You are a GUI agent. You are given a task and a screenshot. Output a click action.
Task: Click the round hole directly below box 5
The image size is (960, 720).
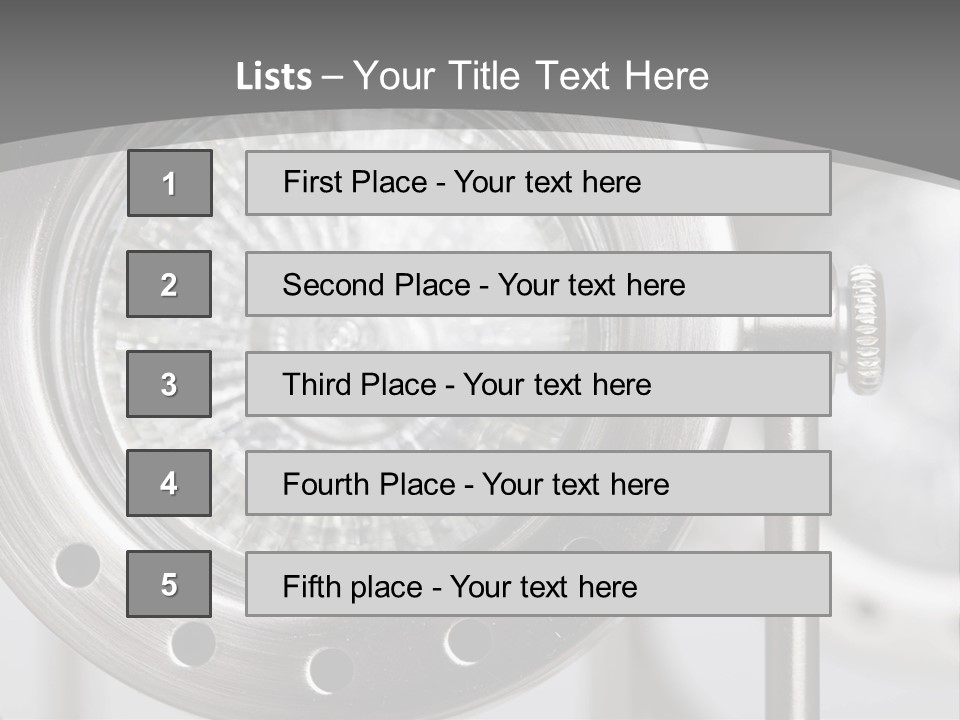click(x=192, y=641)
